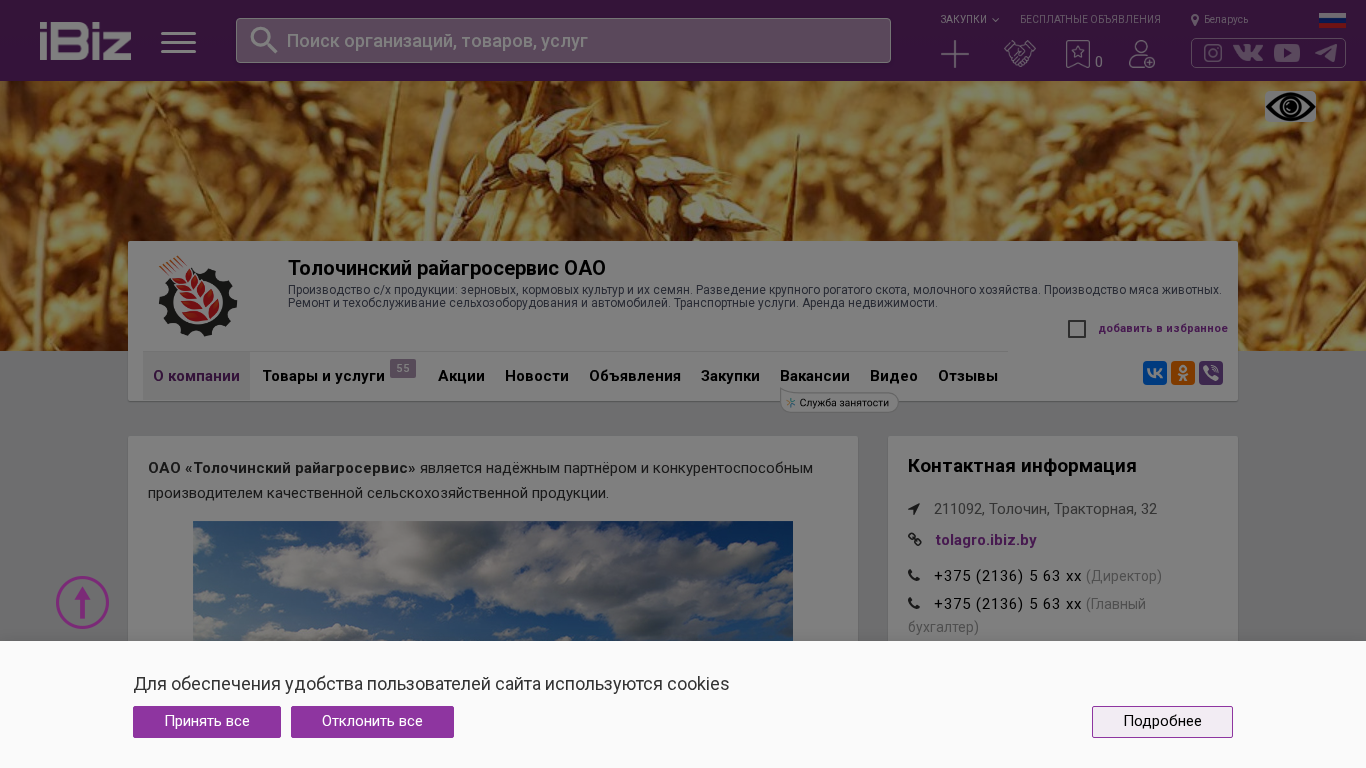Click the Отклонить все cookies button
The image size is (1366, 768).
[372, 722]
